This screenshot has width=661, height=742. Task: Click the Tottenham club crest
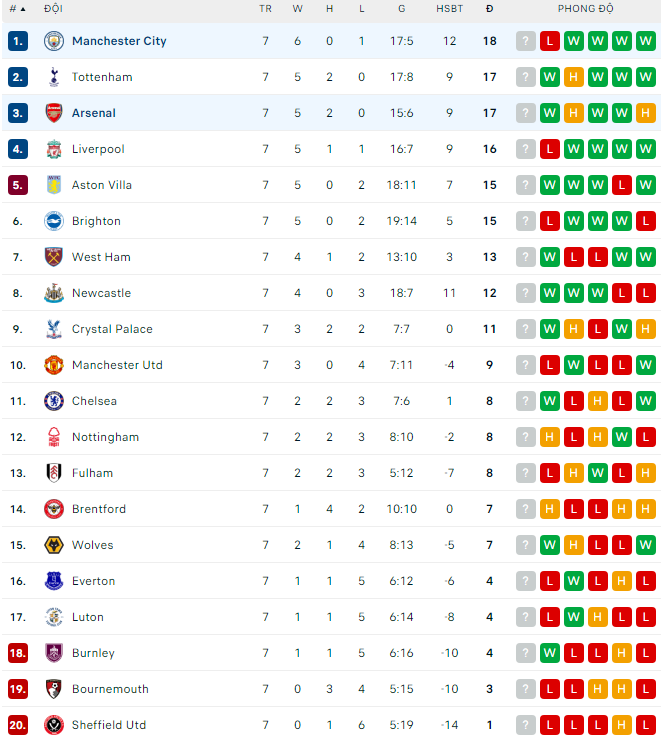pyautogui.click(x=53, y=77)
